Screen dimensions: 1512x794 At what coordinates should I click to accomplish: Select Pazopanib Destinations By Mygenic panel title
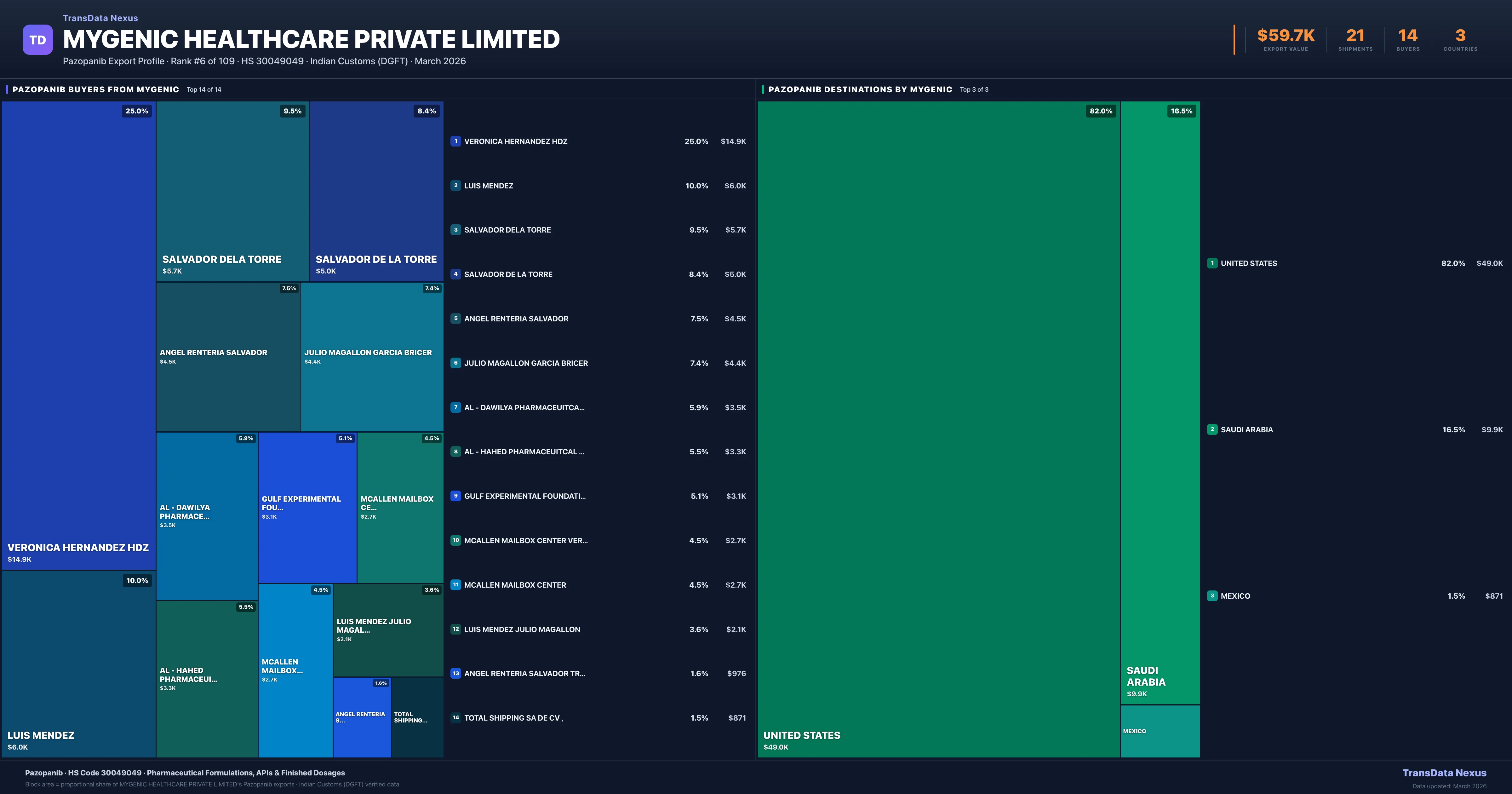click(860, 89)
